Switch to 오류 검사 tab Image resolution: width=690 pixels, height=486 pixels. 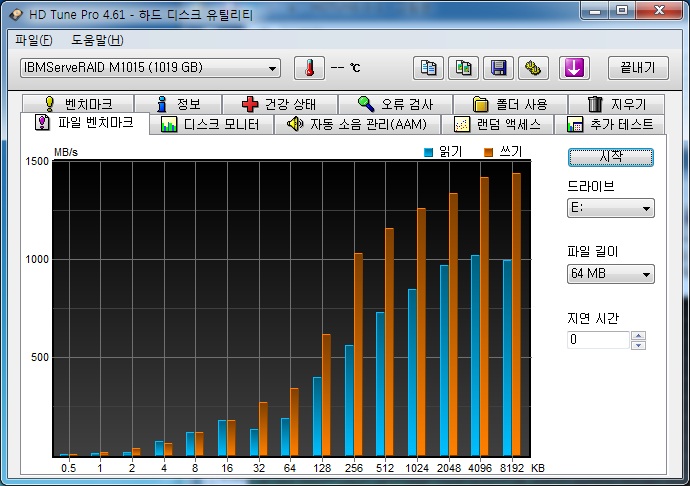pos(395,104)
